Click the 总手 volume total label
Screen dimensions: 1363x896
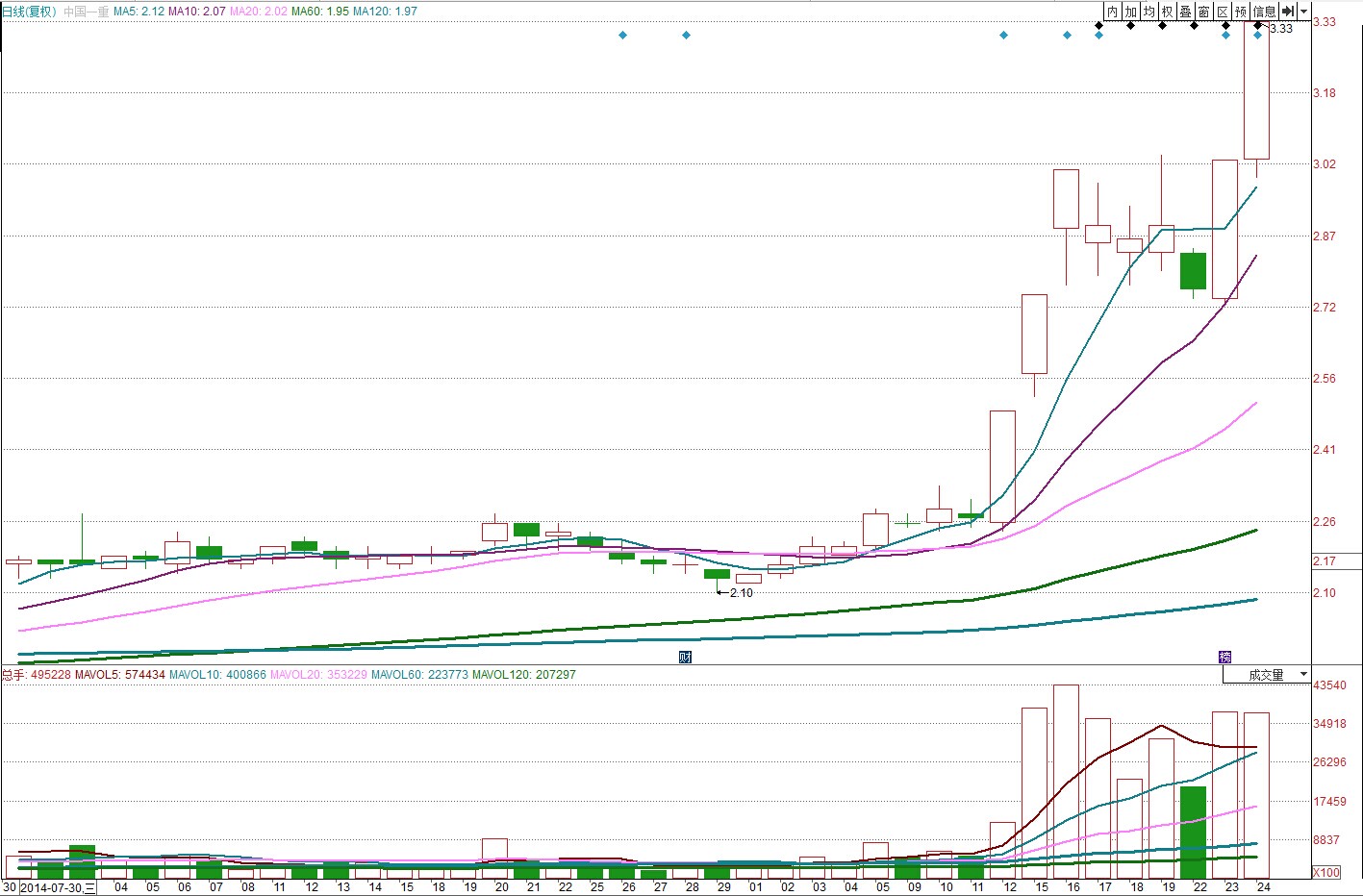[x=13, y=675]
